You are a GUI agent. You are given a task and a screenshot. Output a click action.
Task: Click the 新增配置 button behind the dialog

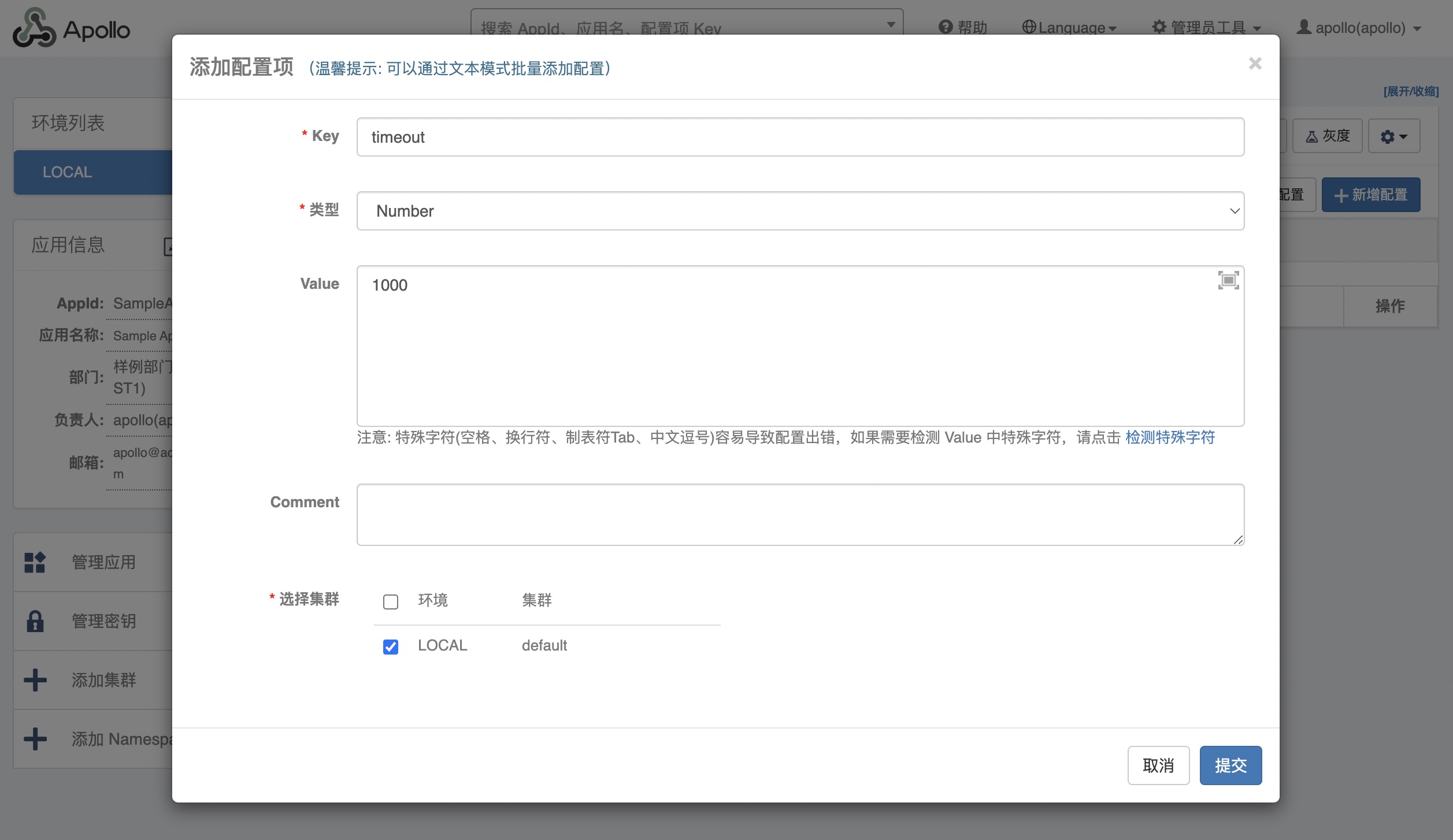pyautogui.click(x=1371, y=195)
